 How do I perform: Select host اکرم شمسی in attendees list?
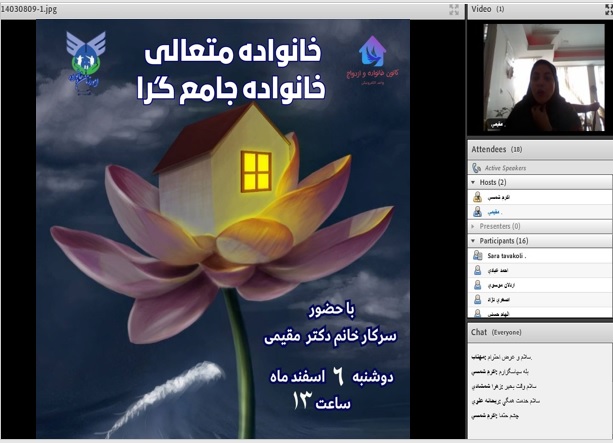click(x=540, y=197)
